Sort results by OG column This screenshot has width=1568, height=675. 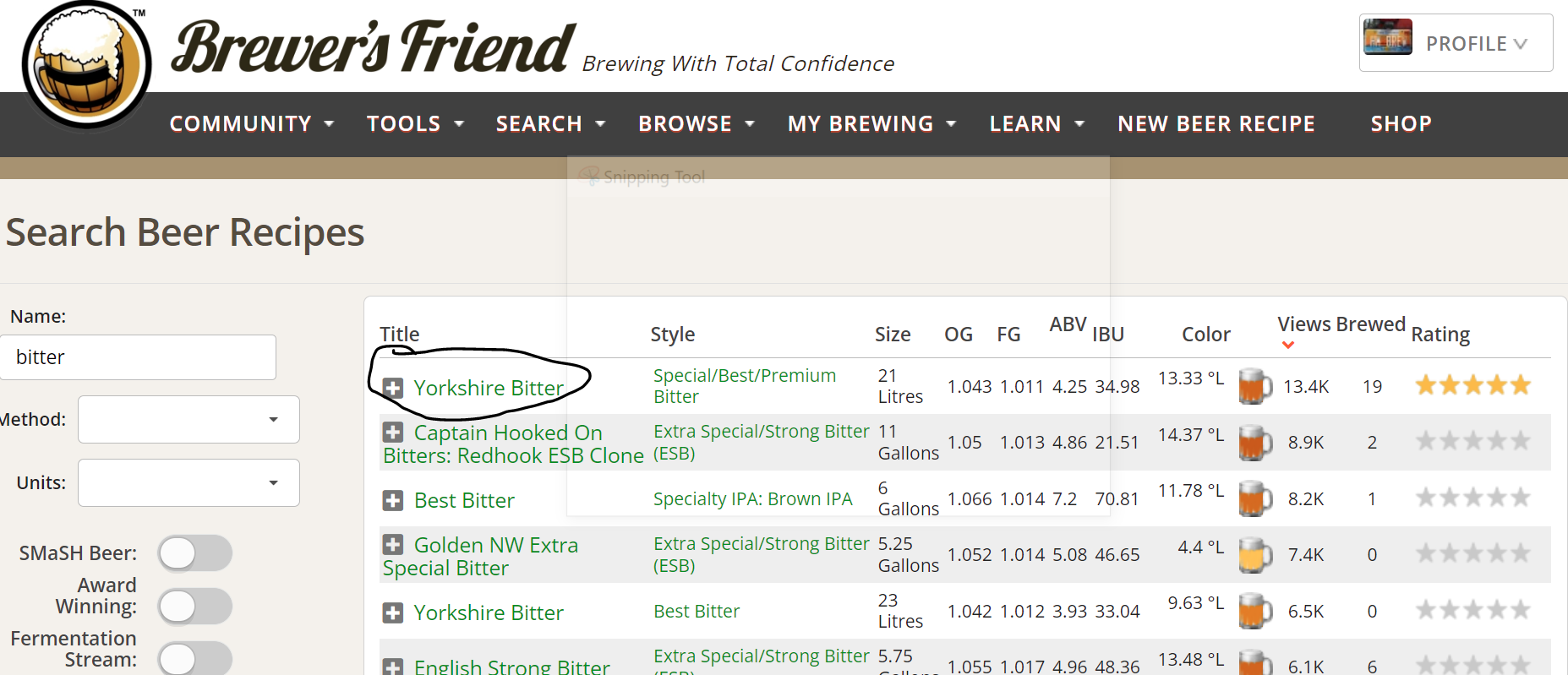point(958,335)
